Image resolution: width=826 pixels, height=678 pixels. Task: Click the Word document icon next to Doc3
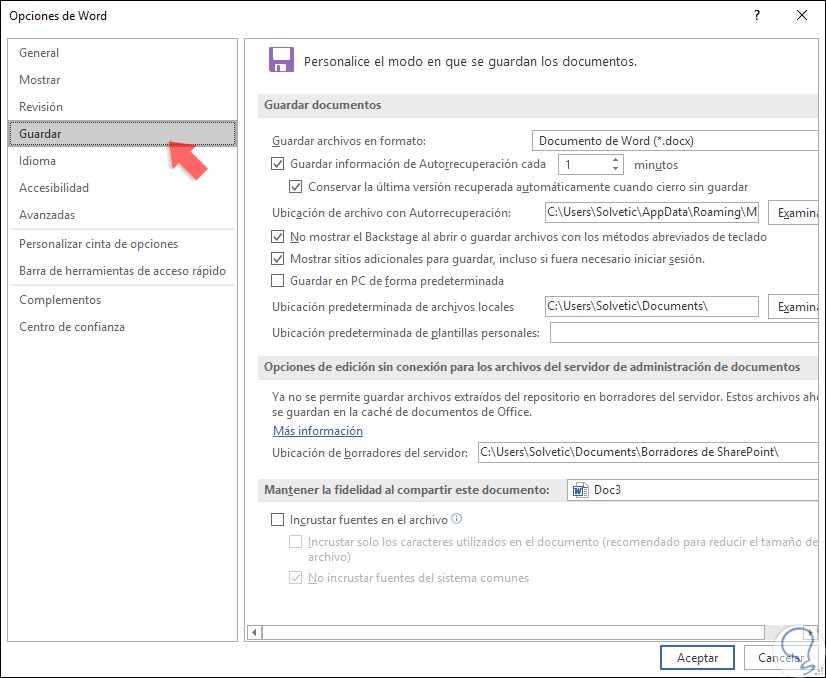tap(581, 490)
